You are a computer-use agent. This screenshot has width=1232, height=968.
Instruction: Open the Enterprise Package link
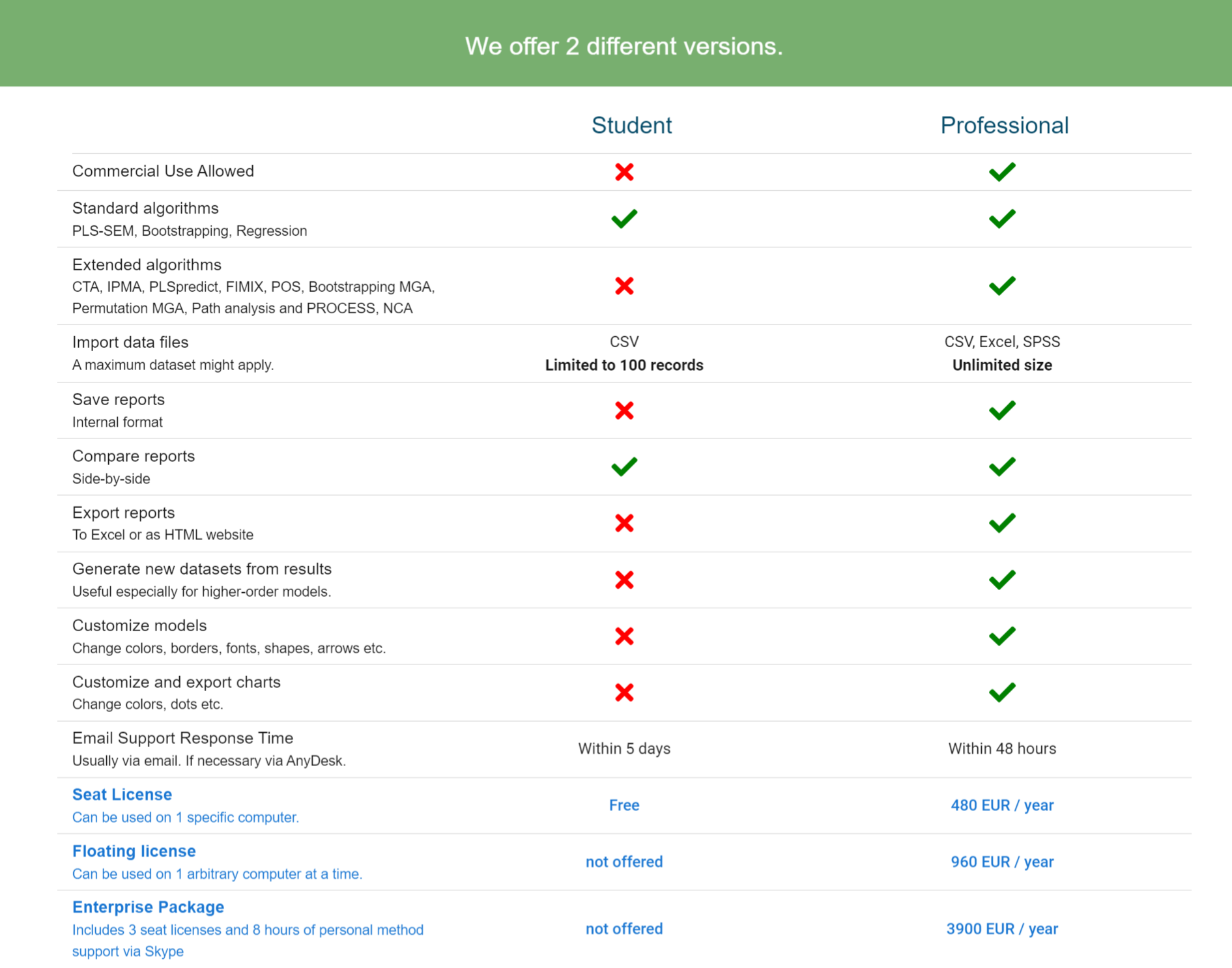[148, 907]
